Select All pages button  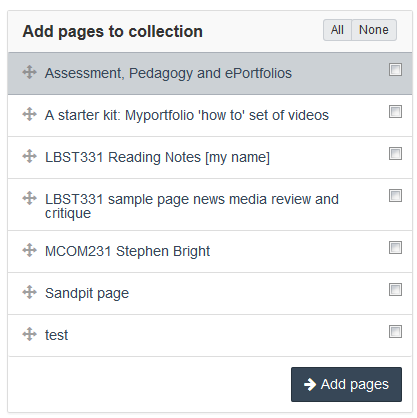tap(337, 30)
